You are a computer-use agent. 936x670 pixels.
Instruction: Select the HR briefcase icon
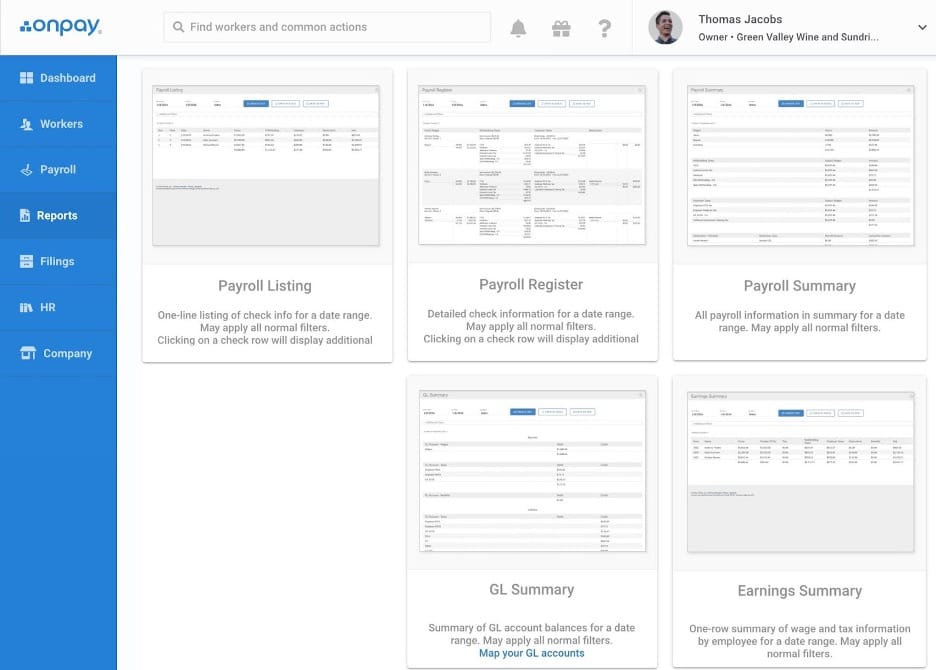26,307
